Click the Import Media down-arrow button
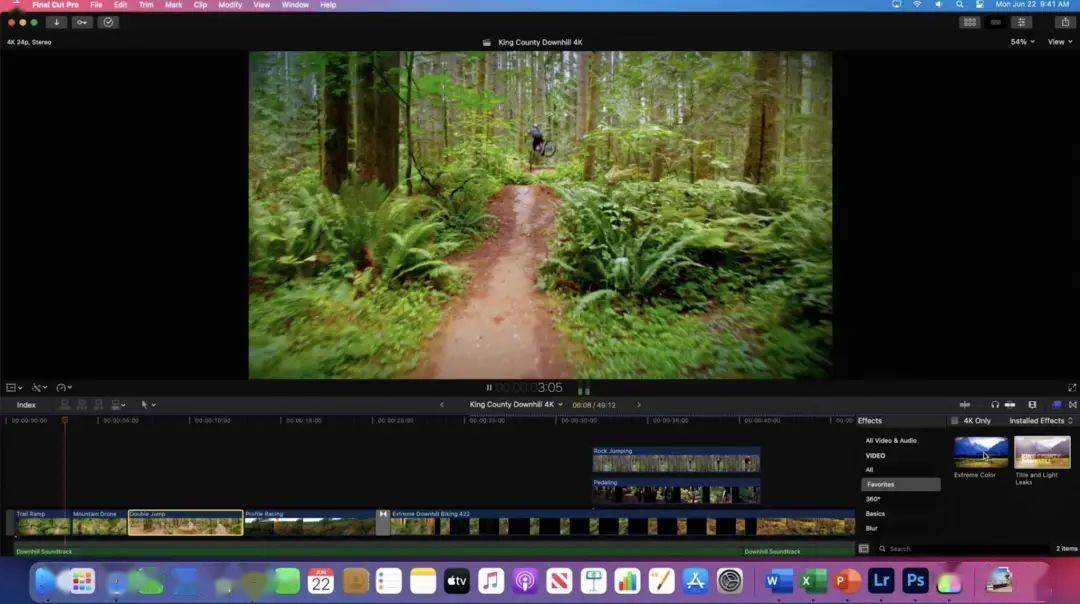Screen dimensions: 1080x604 coord(56,22)
